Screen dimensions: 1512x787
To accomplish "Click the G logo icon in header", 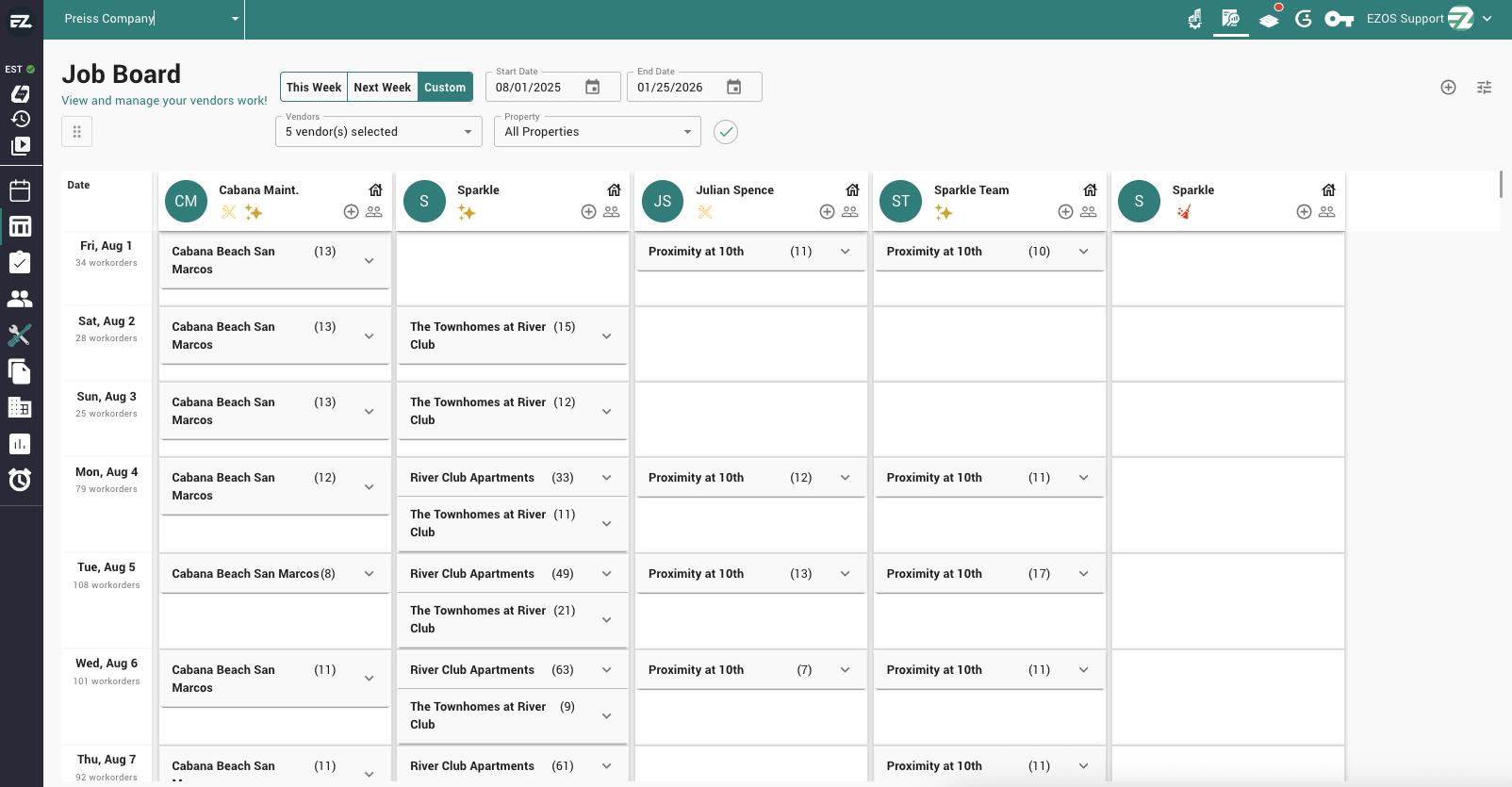I will (1304, 19).
